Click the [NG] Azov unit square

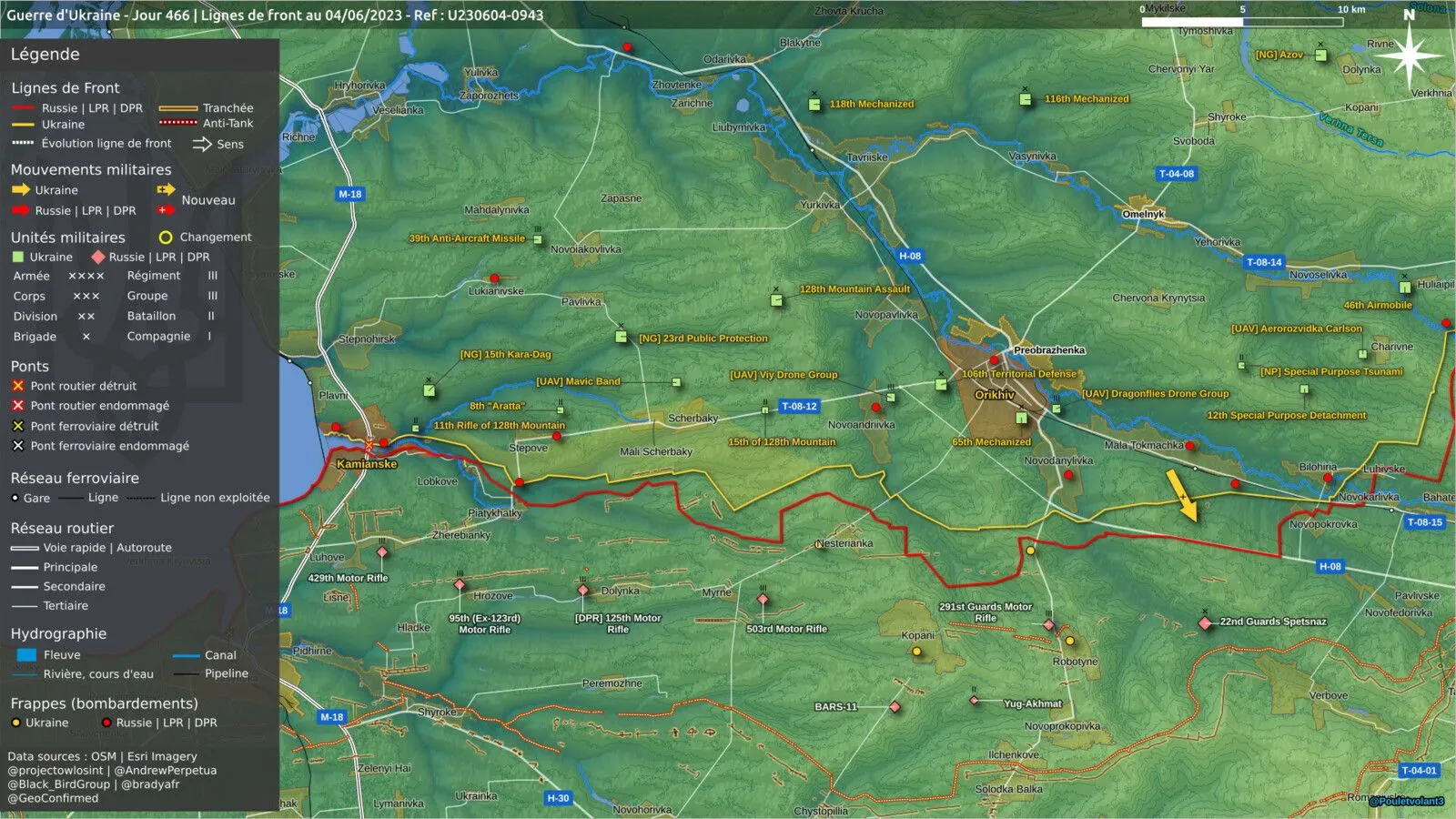(1321, 56)
